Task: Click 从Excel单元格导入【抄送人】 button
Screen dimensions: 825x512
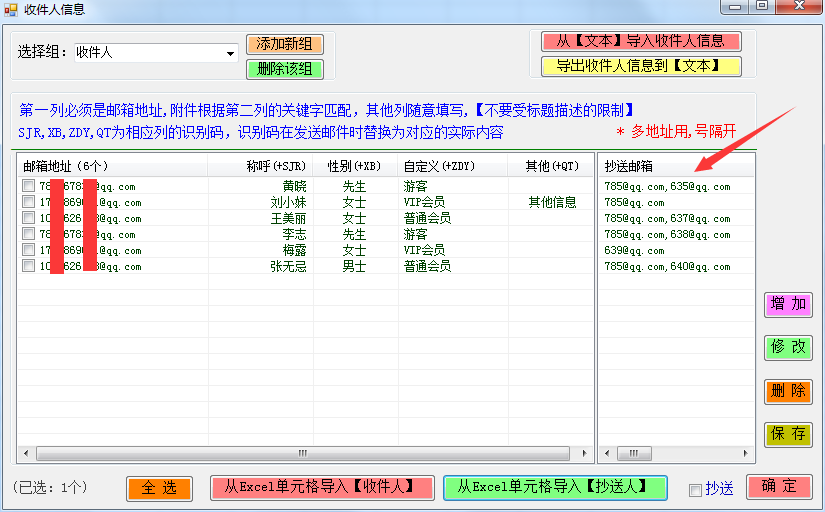Action: 555,487
